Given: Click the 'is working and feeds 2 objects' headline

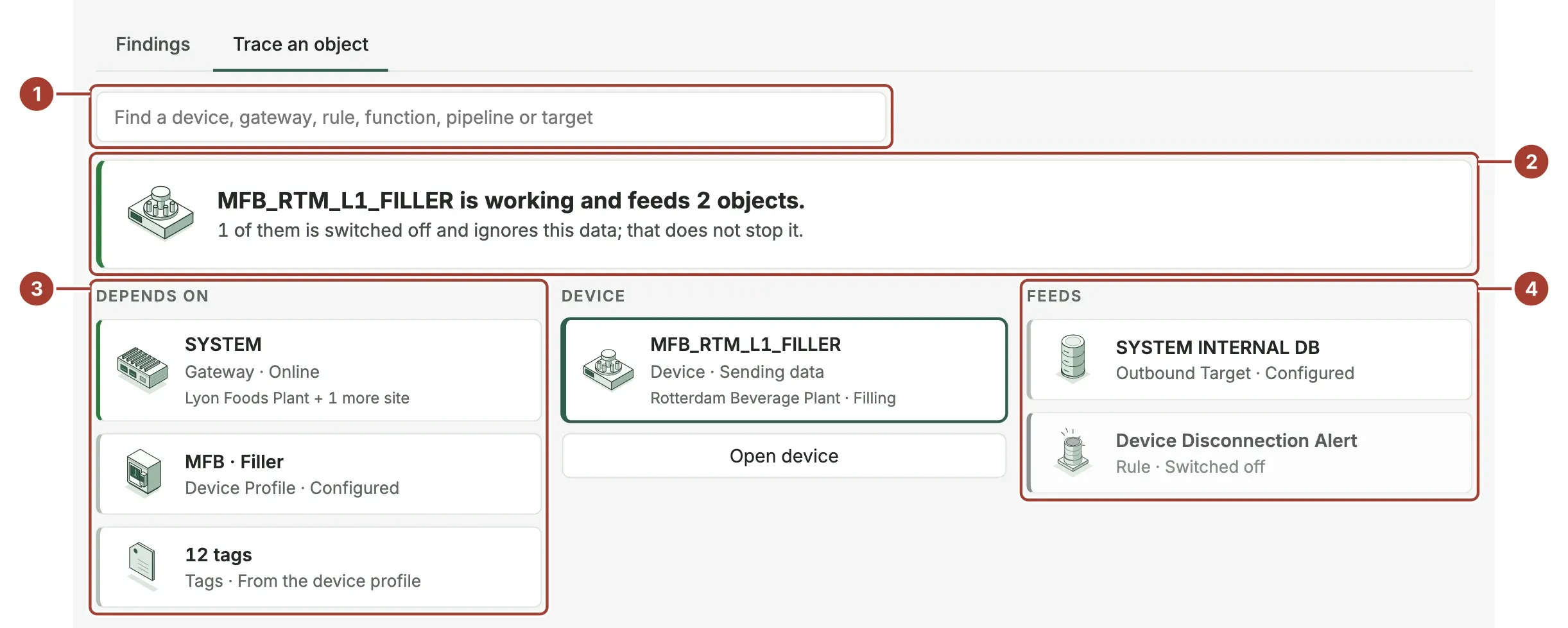Looking at the screenshot, I should pos(511,201).
